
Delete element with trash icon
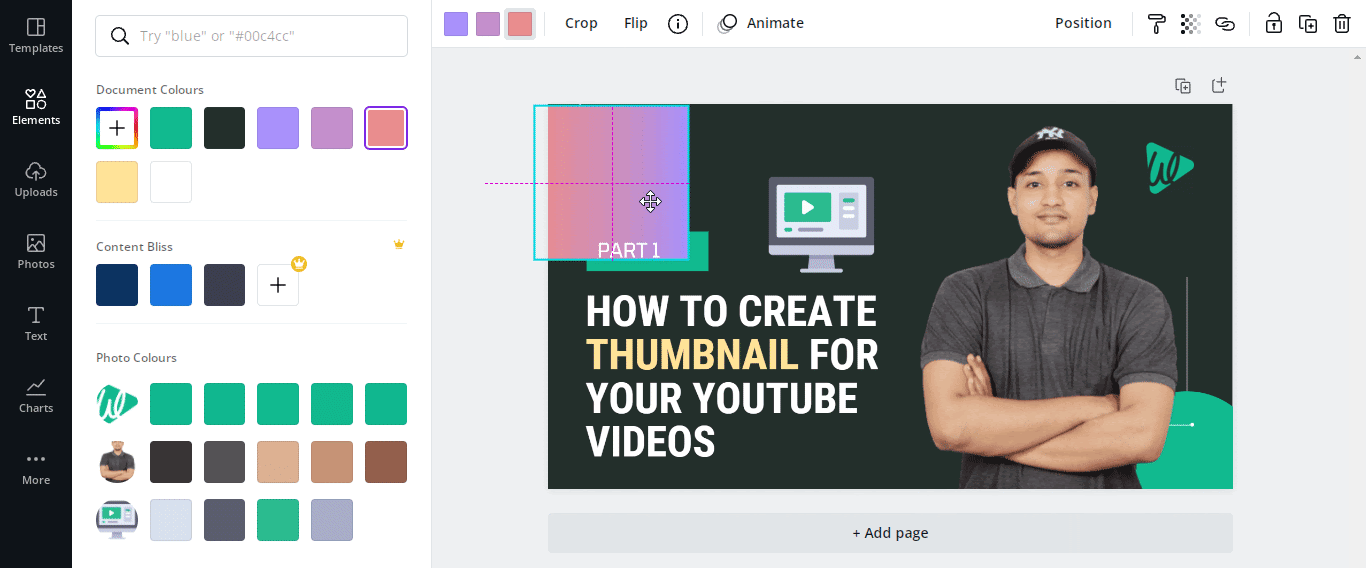pos(1342,24)
